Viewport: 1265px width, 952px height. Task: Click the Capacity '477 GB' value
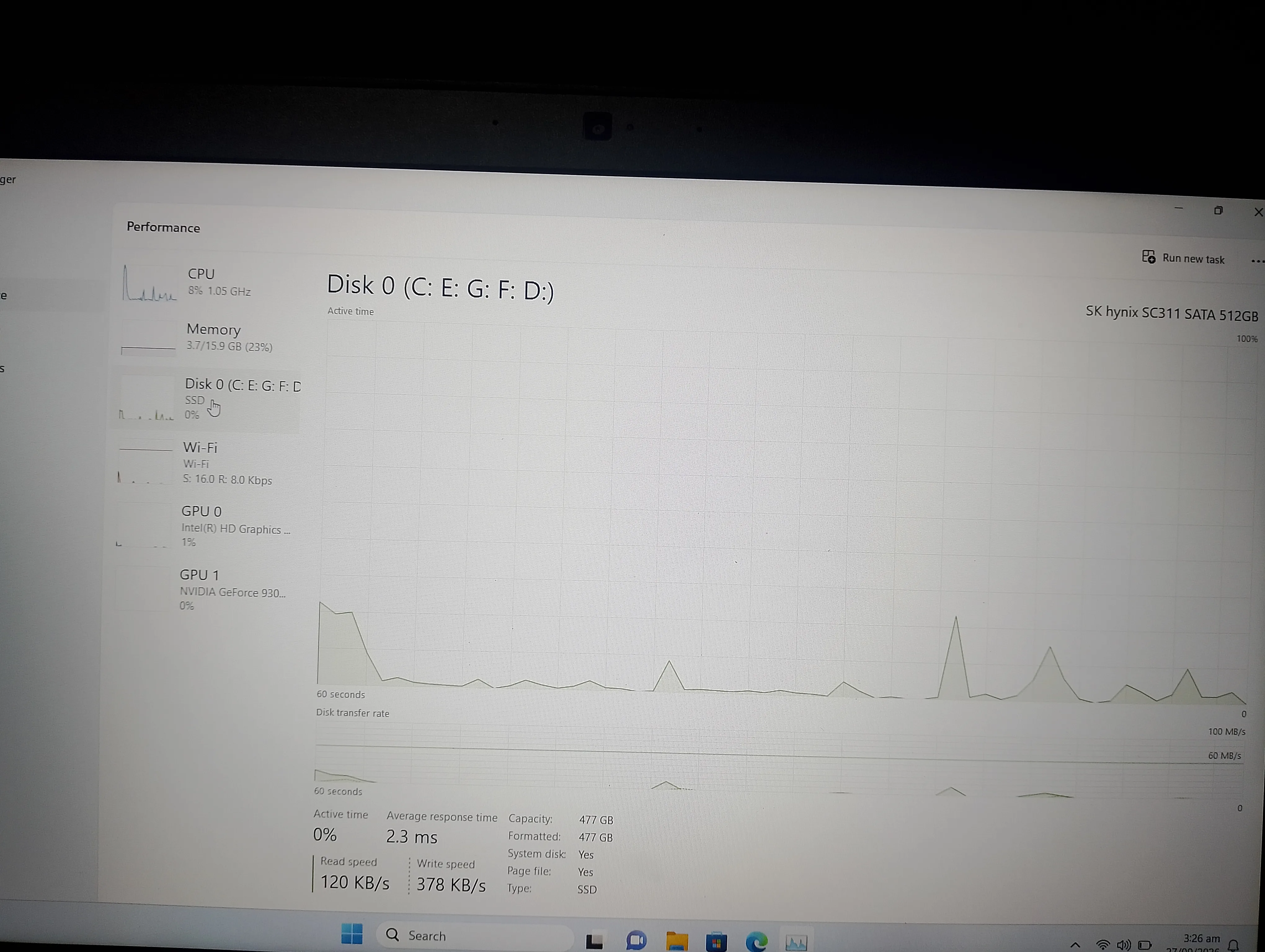pyautogui.click(x=596, y=820)
